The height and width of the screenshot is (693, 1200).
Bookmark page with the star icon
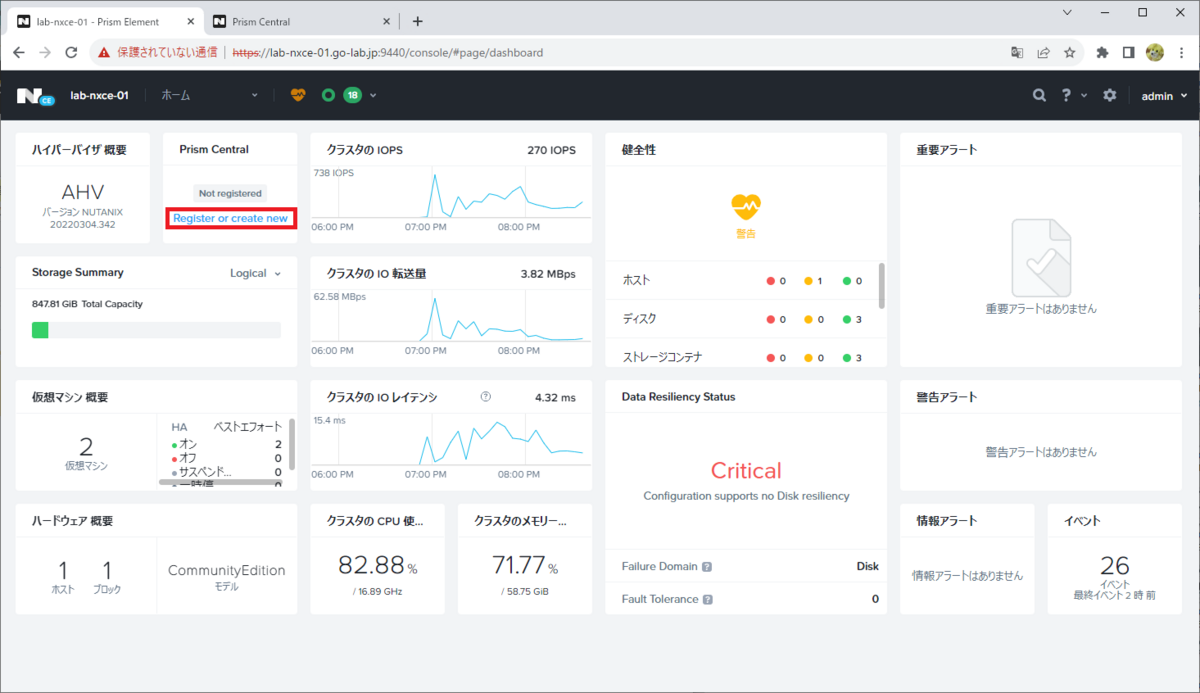point(1069,52)
